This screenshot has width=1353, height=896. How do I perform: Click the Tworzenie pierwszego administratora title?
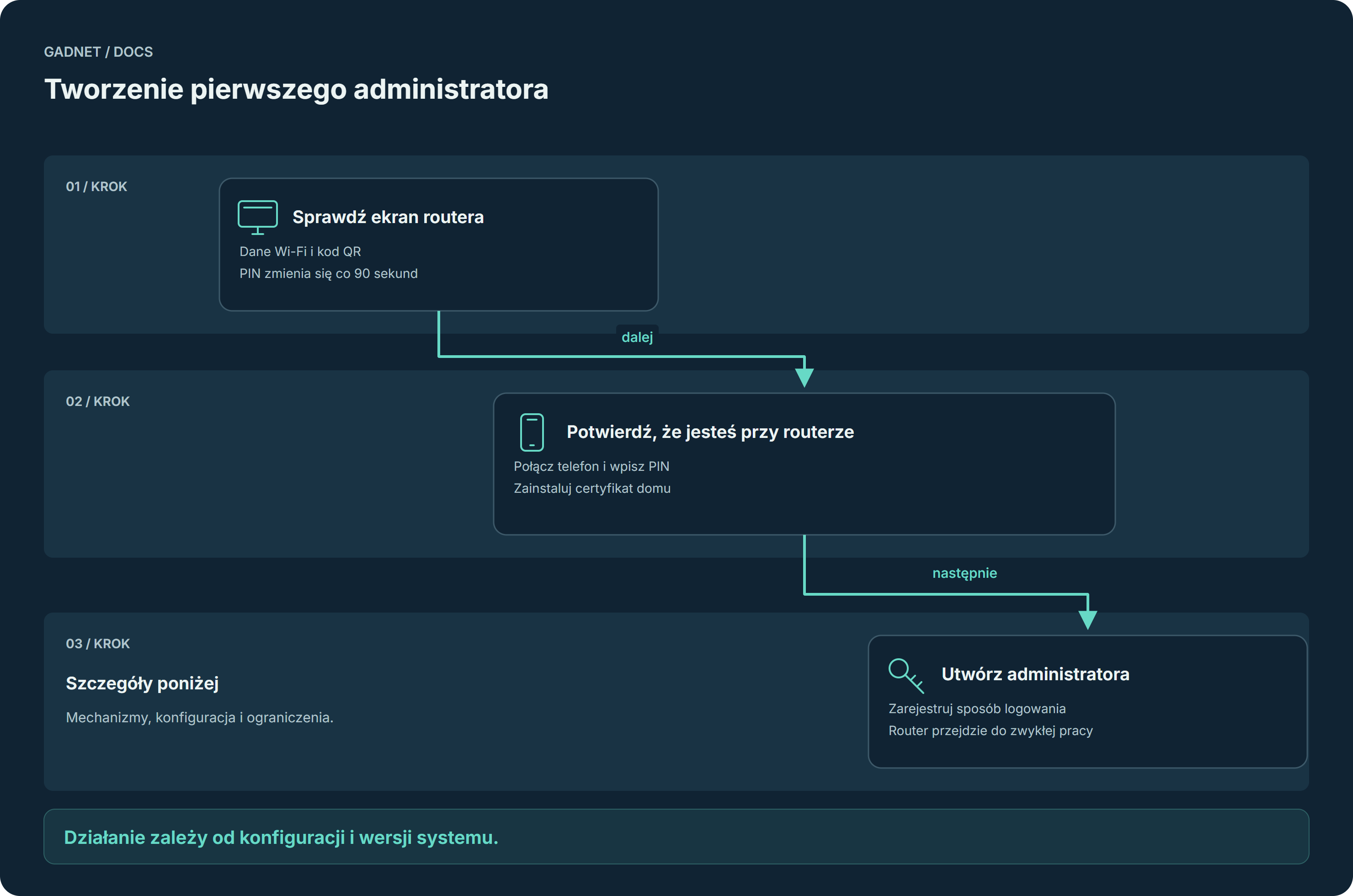[296, 90]
